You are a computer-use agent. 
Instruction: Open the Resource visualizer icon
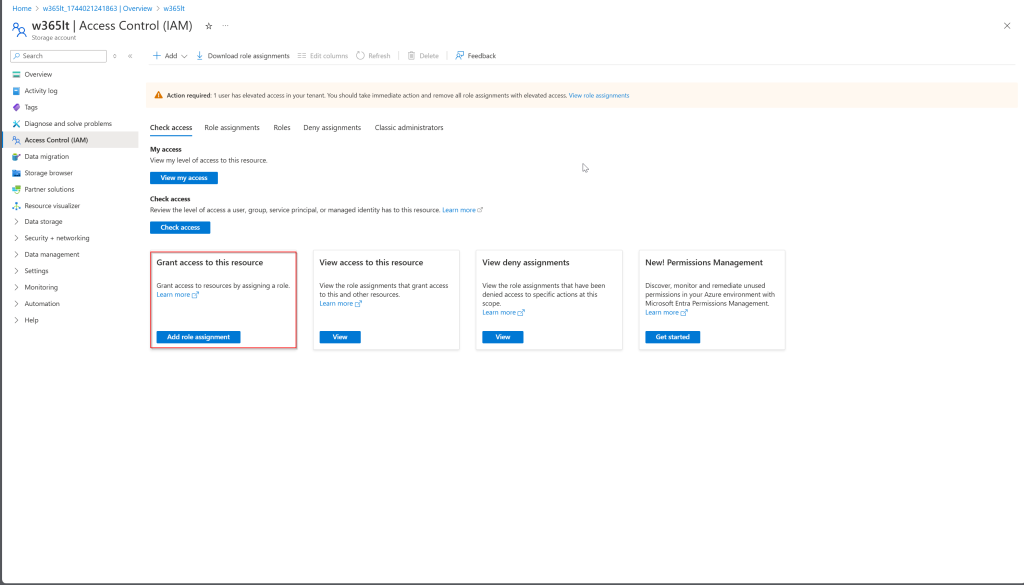[x=16, y=206]
